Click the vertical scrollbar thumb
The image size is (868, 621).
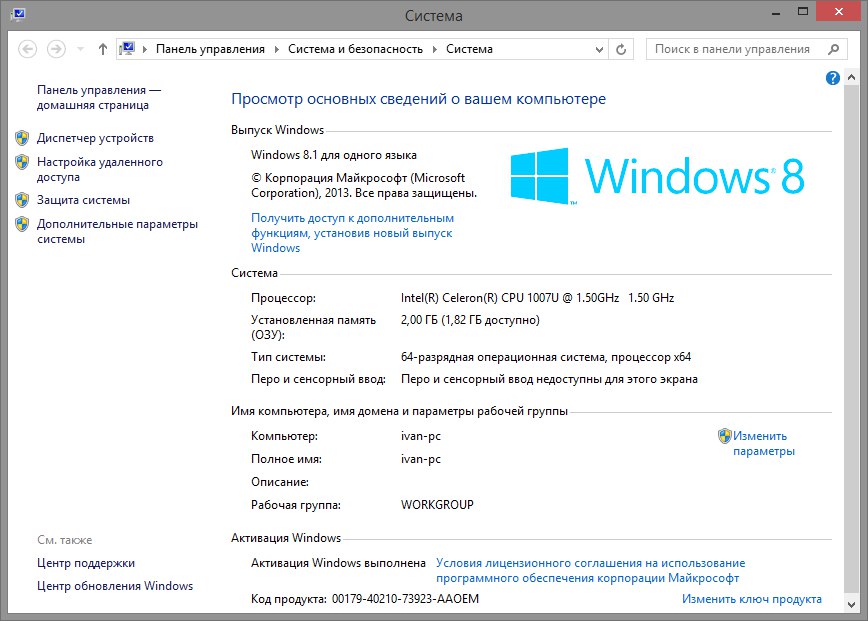[x=851, y=339]
